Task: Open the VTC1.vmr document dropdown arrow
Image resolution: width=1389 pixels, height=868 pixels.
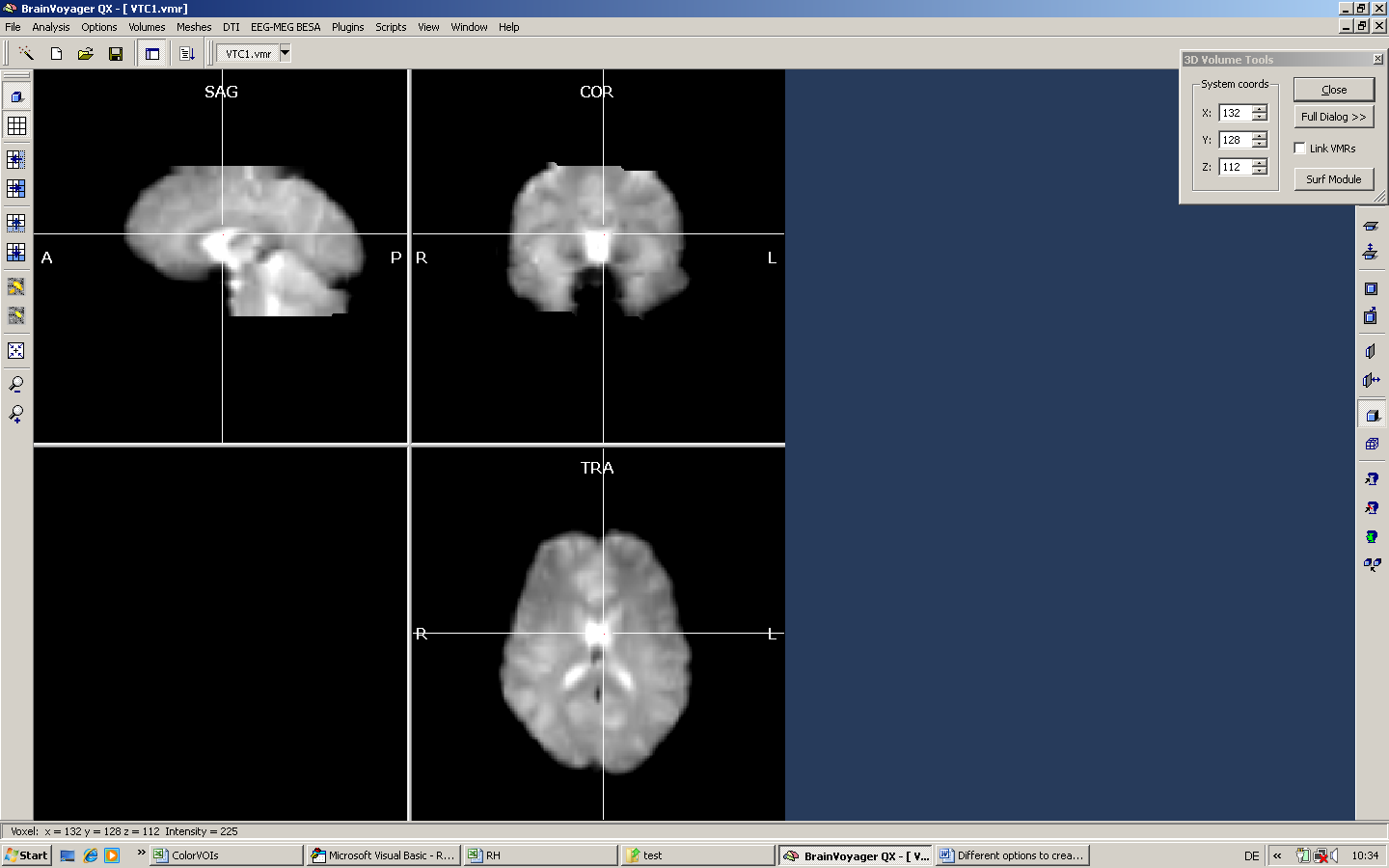Action: pos(285,53)
